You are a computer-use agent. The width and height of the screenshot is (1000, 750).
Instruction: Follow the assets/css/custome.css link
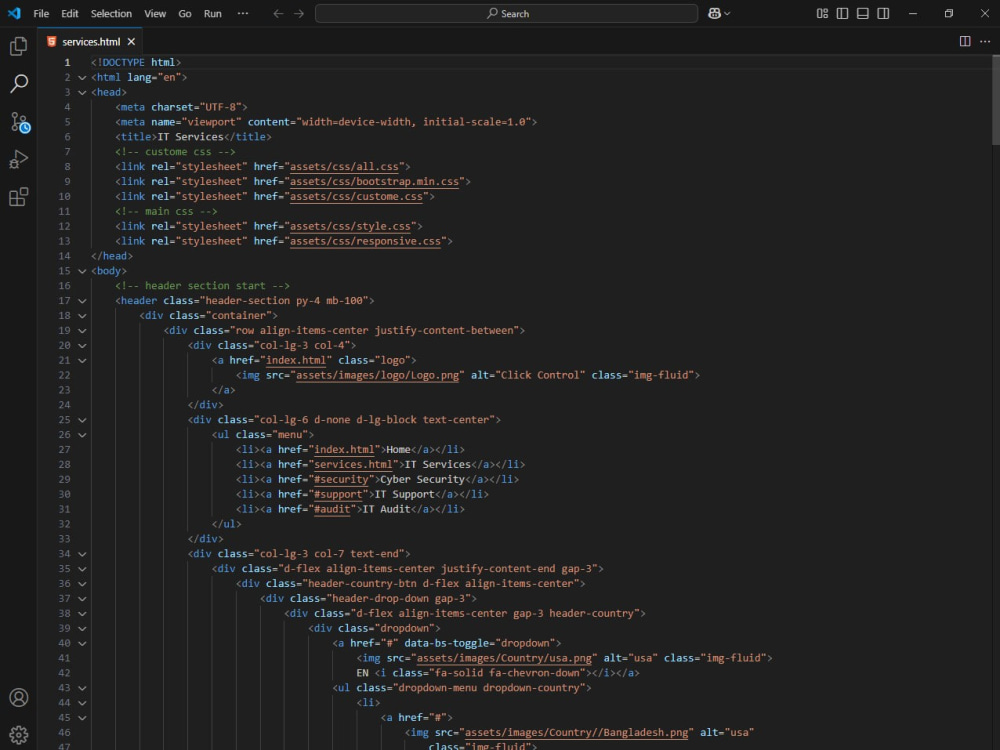coord(357,196)
